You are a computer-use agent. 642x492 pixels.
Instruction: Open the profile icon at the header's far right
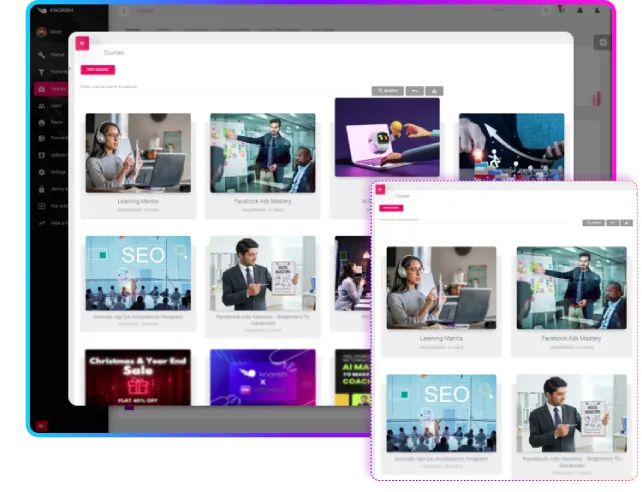(597, 11)
